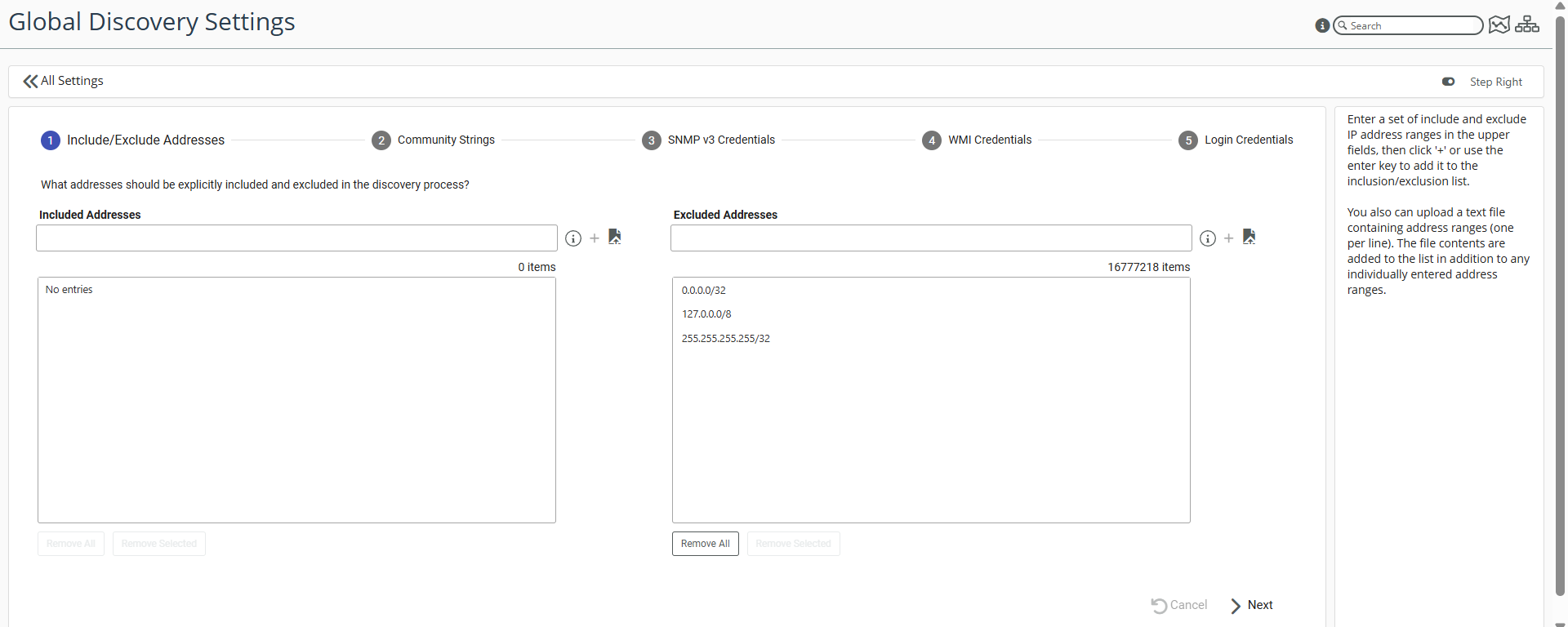
Task: Click info icon next to Excluded Addresses field
Action: [1208, 238]
